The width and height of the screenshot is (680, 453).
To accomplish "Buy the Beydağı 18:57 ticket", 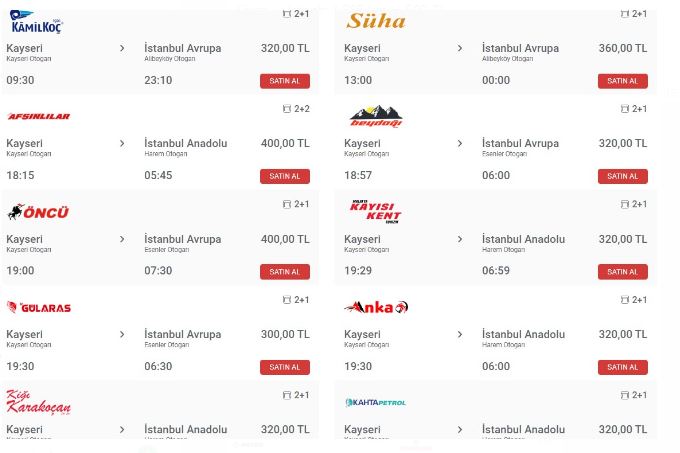I will (622, 176).
